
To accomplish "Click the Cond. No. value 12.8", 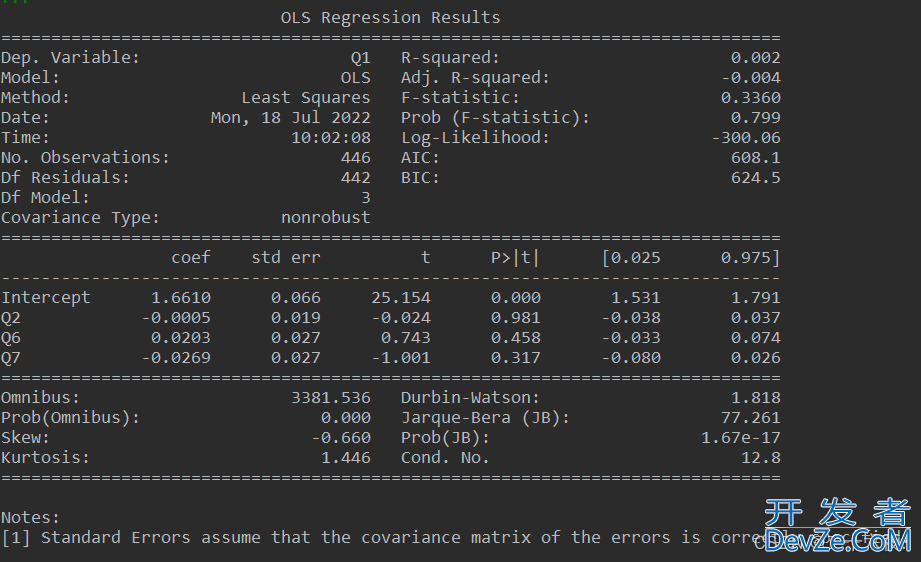I will tap(761, 457).
